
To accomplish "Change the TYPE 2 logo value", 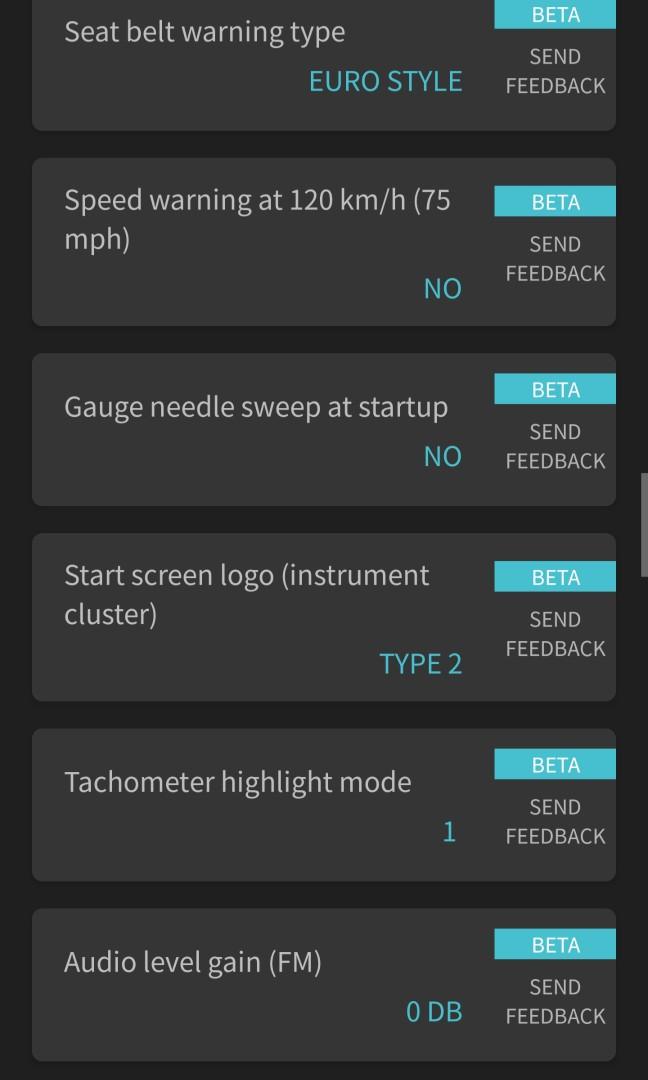I will pyautogui.click(x=420, y=664).
